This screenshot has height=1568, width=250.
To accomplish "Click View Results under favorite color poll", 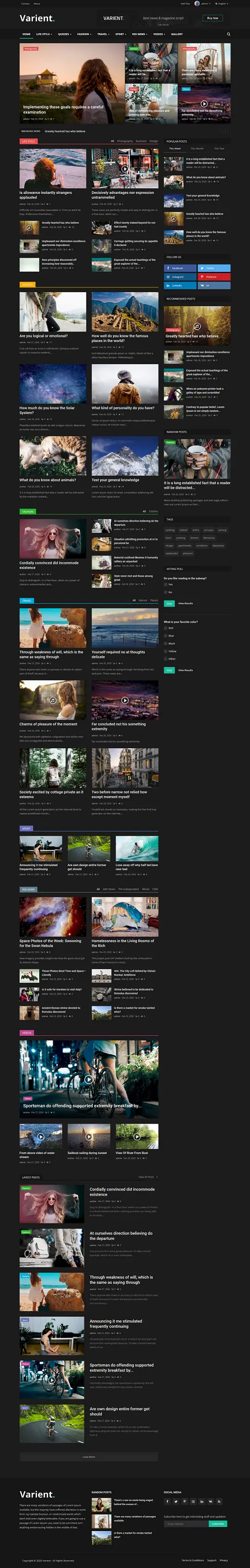I will click(185, 670).
